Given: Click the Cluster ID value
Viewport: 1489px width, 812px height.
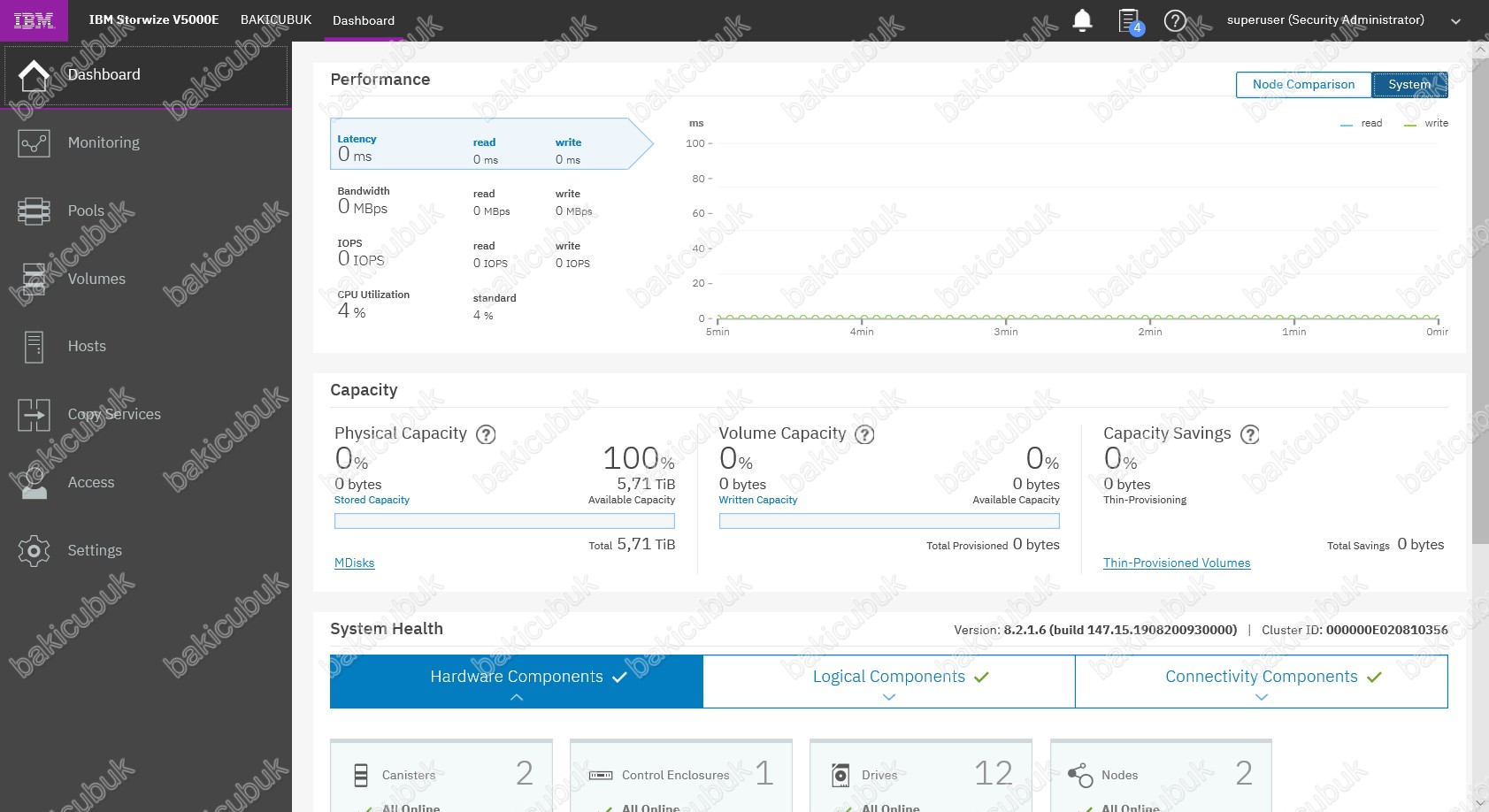Looking at the screenshot, I should [1386, 630].
